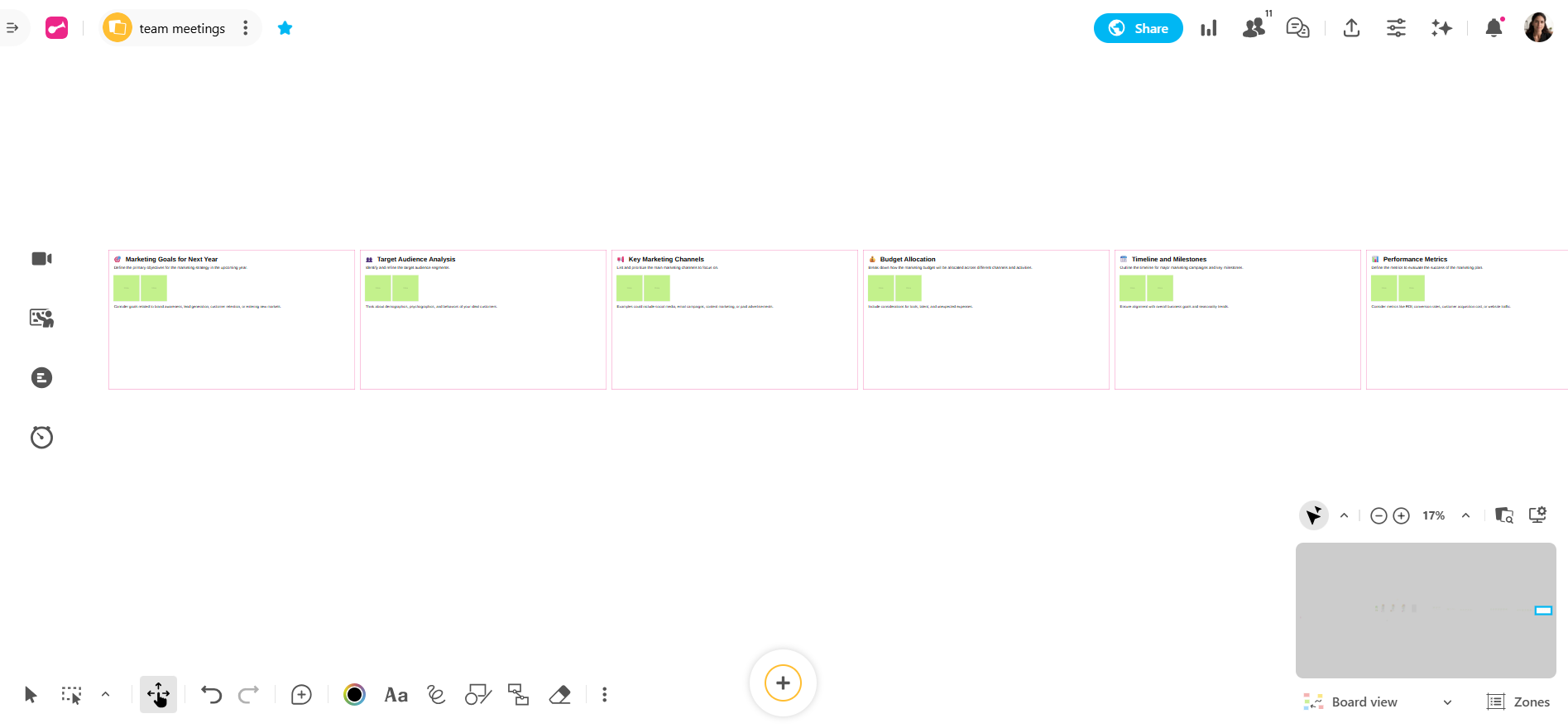Open the export/upload icon
The width and height of the screenshot is (1568, 728).
[x=1351, y=28]
